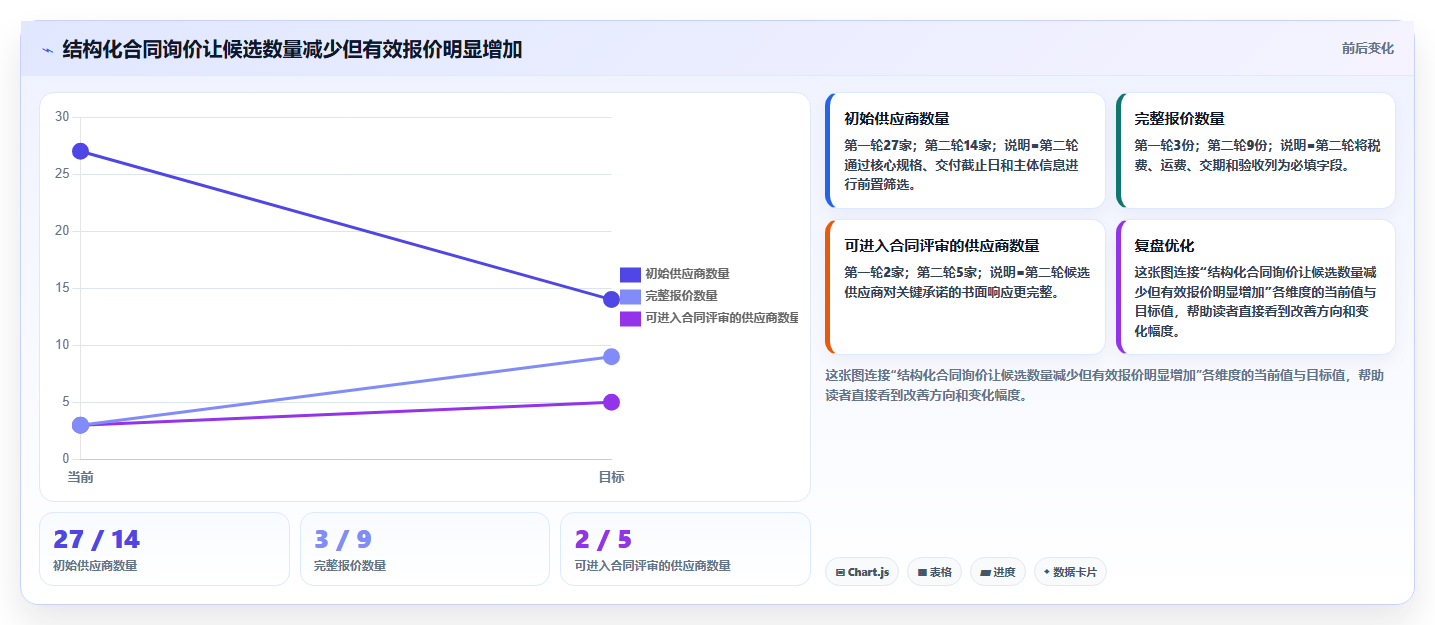The height and width of the screenshot is (625, 1435).
Task: Toggle 完整报价数量 legend color box
Action: click(630, 296)
